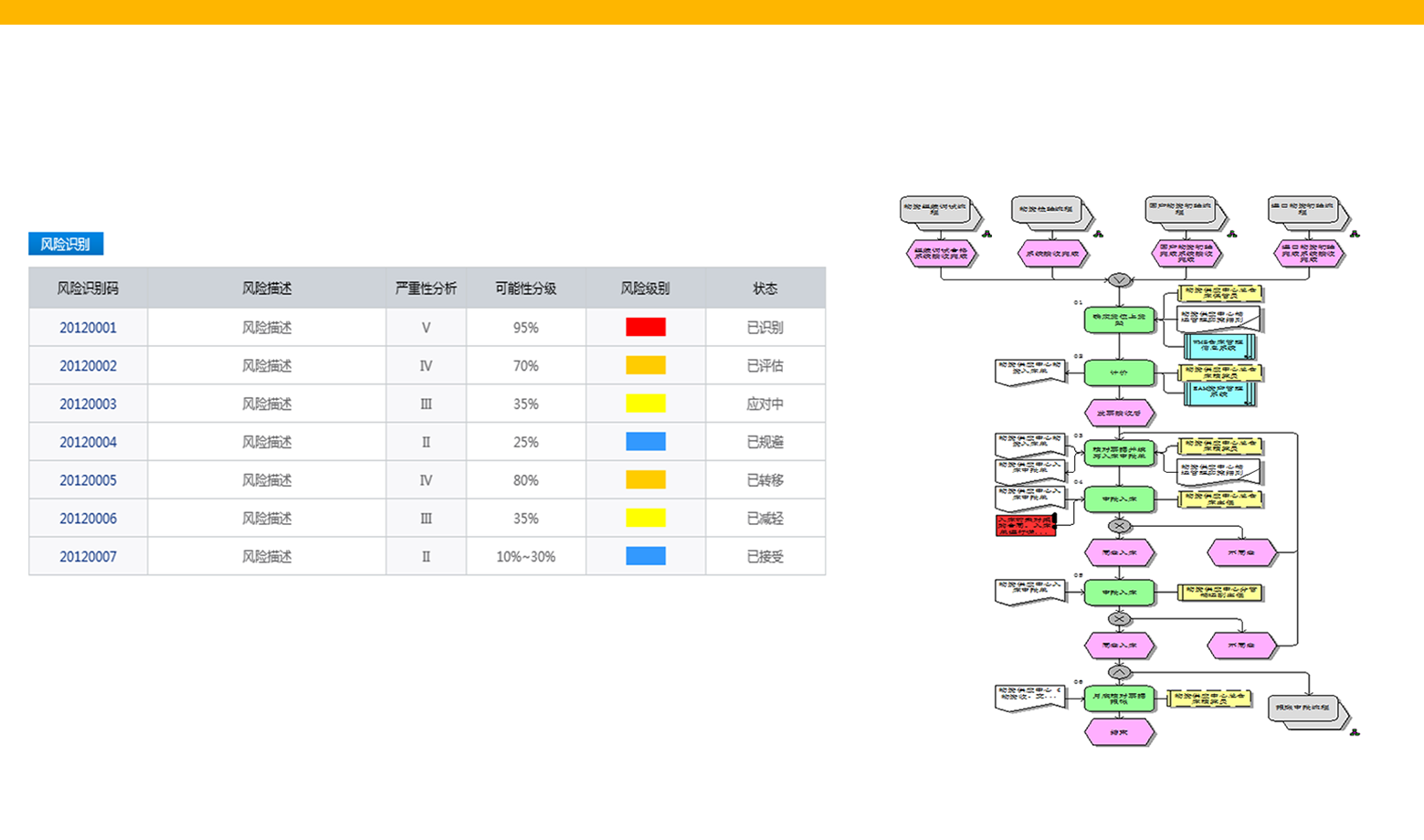Select the 10%~30% probability cell

click(x=525, y=557)
